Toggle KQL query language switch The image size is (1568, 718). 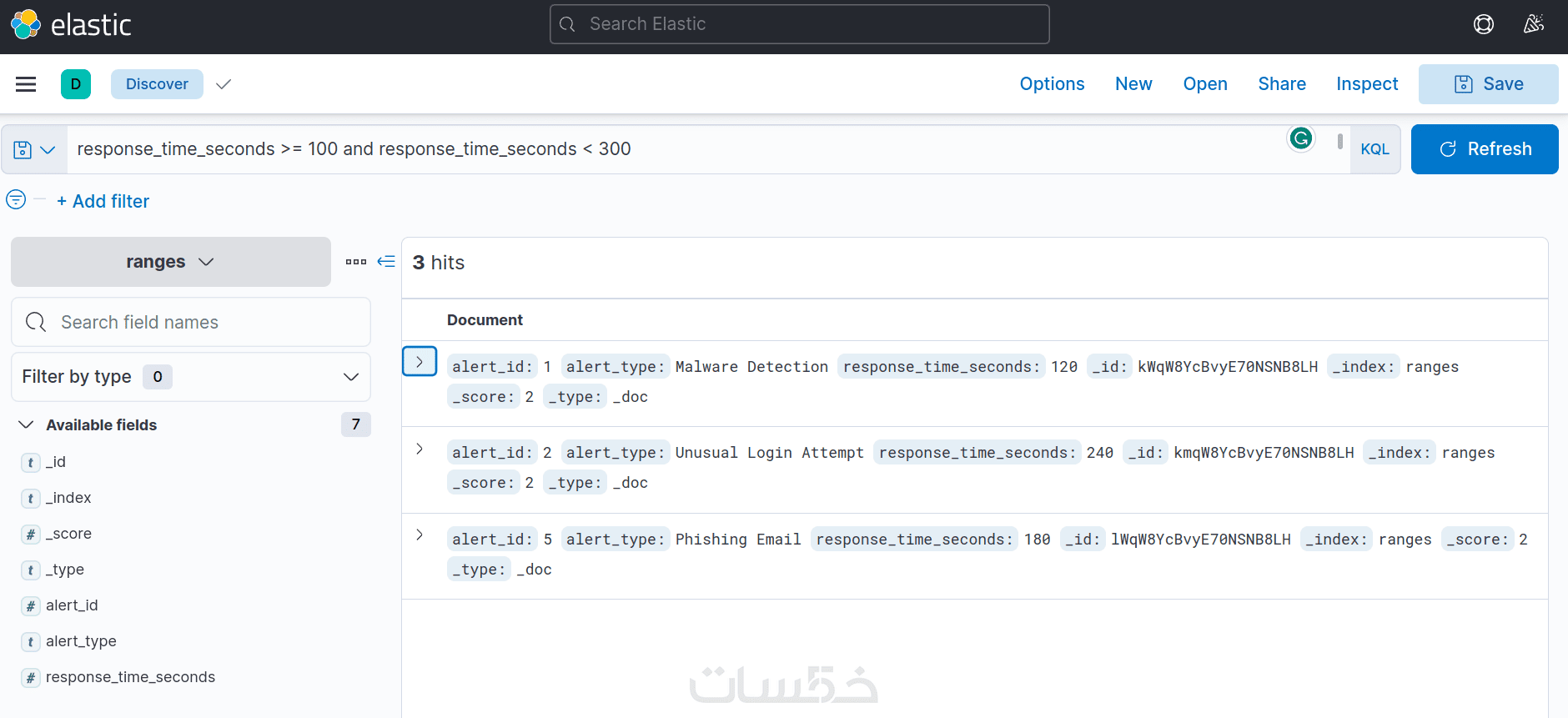point(1375,149)
